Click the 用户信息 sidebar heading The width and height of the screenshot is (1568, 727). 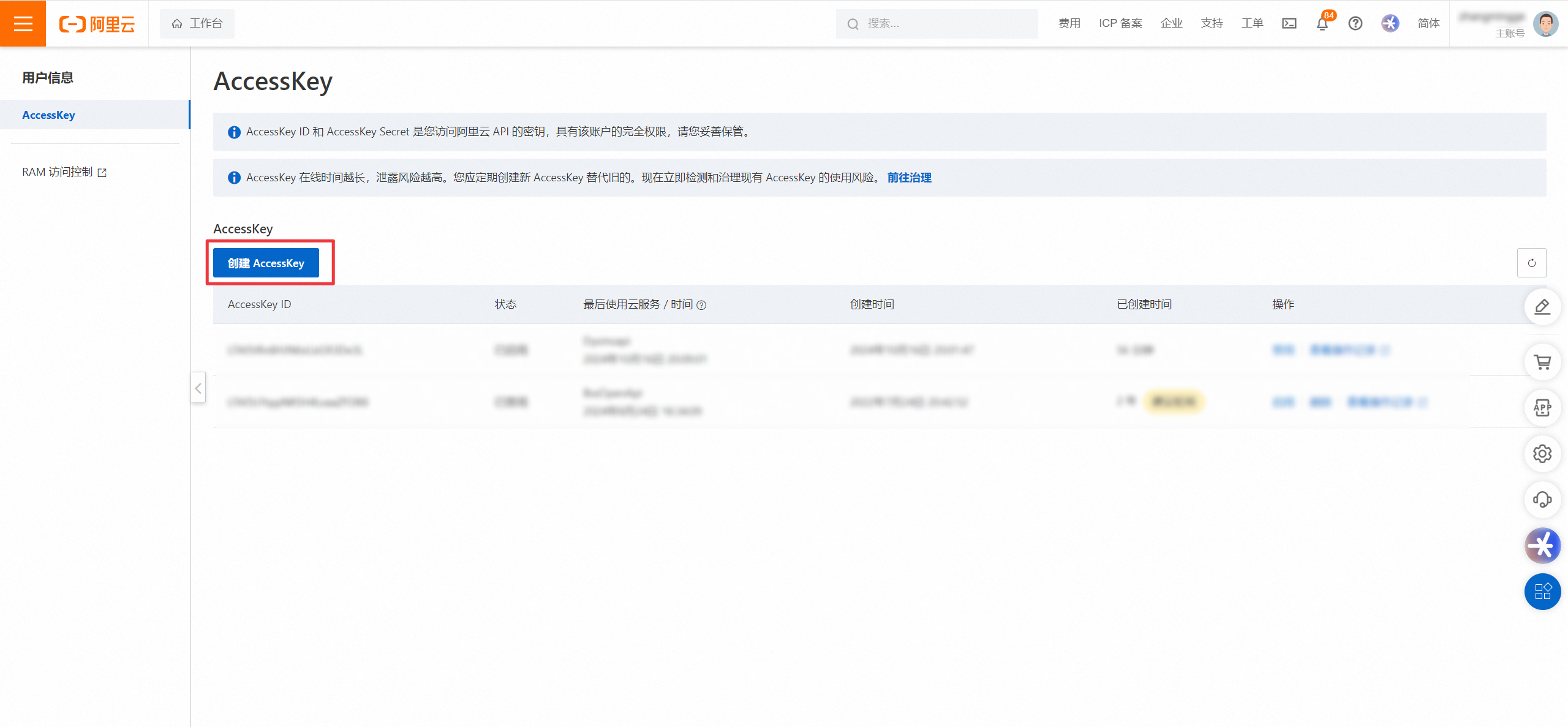pos(48,78)
